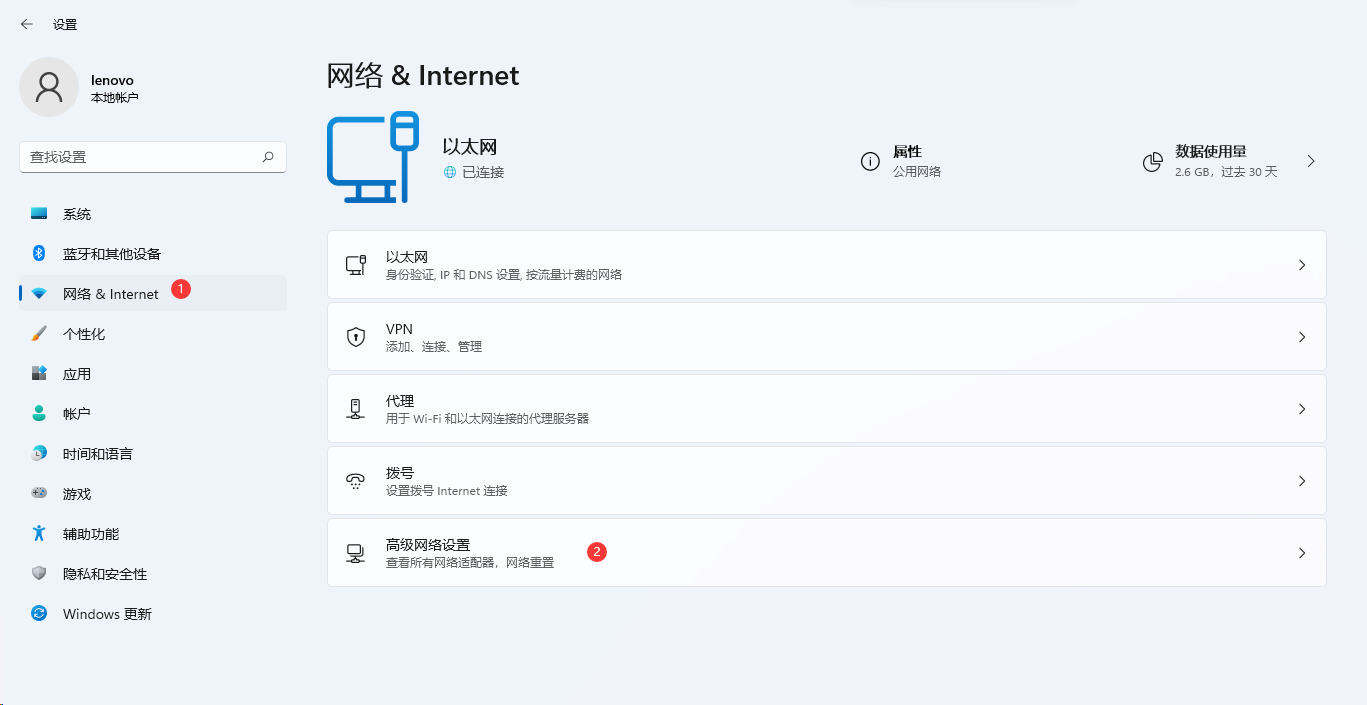The width and height of the screenshot is (1367, 705).
Task: Go back with the arrow button
Action: [x=26, y=24]
